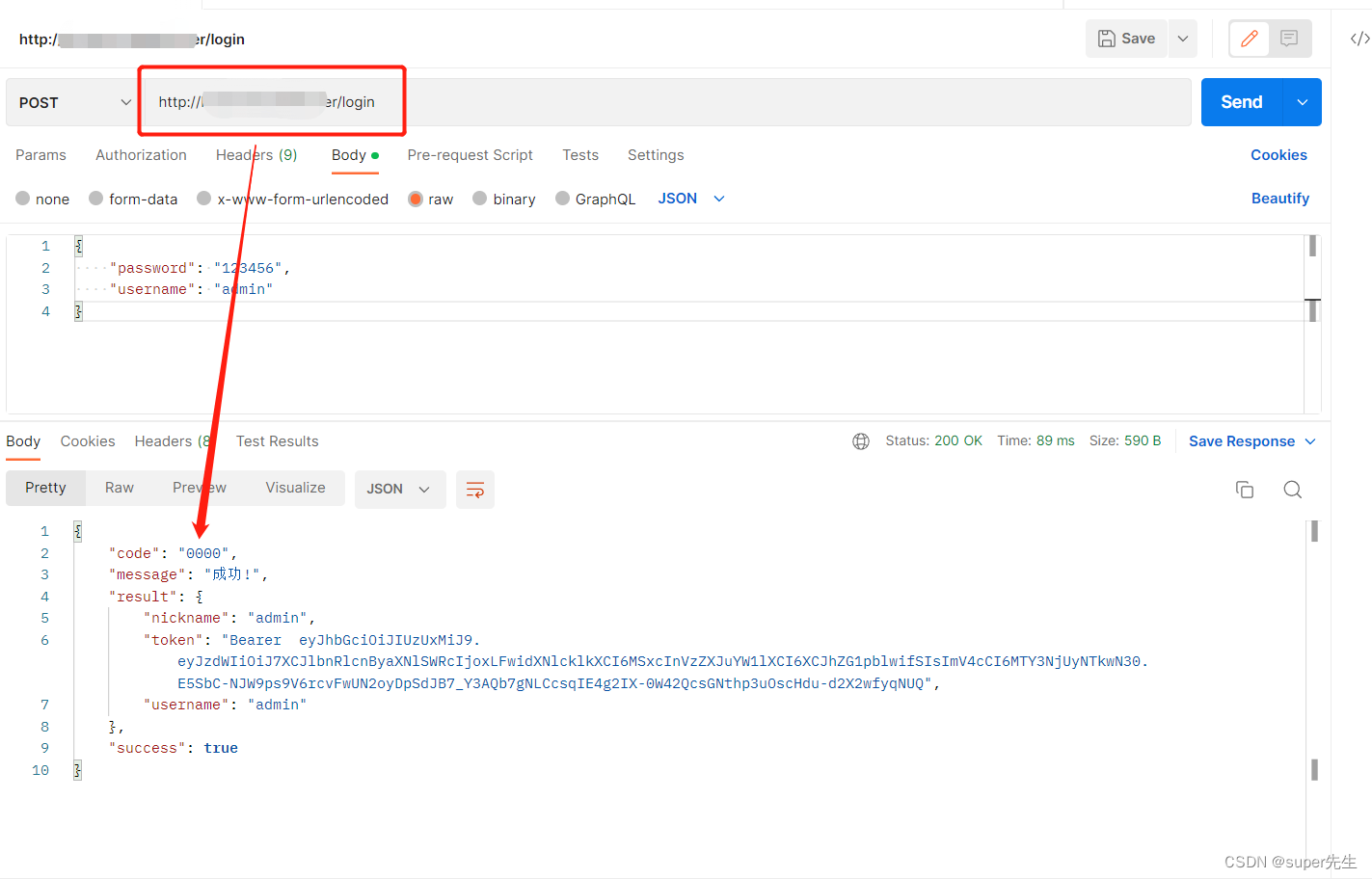This screenshot has width=1372, height=879.
Task: Select x-www-form-urlencoded body type
Action: [203, 199]
